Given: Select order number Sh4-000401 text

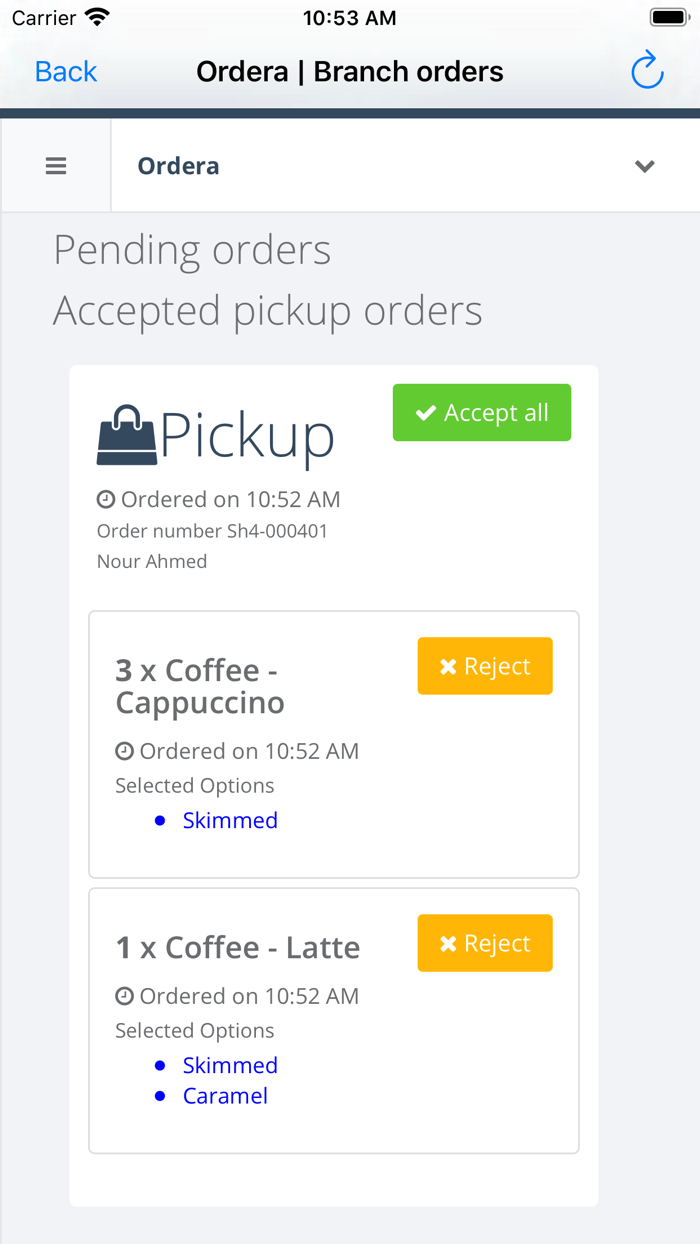Looking at the screenshot, I should click(212, 531).
